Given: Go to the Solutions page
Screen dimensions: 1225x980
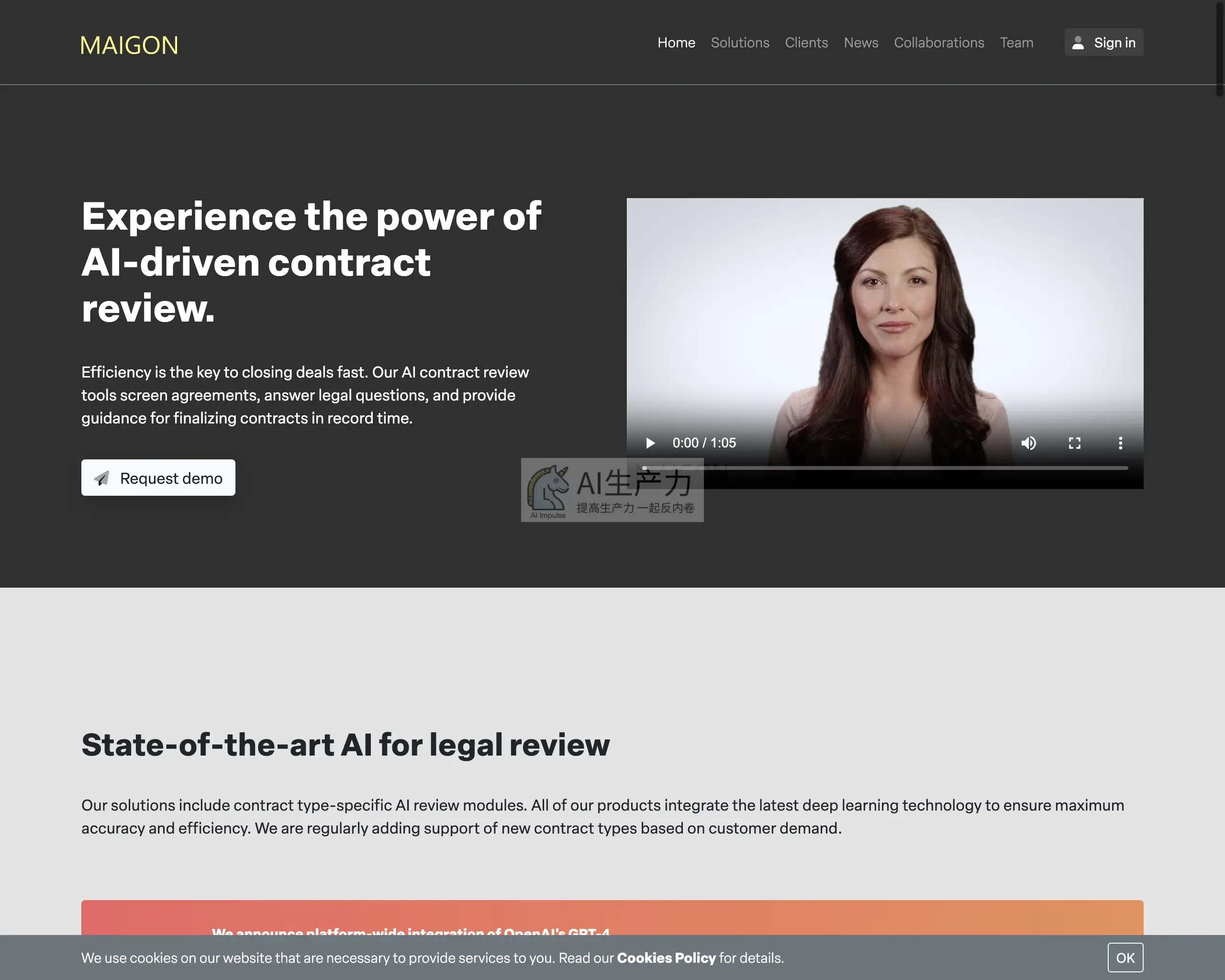Looking at the screenshot, I should click(740, 43).
